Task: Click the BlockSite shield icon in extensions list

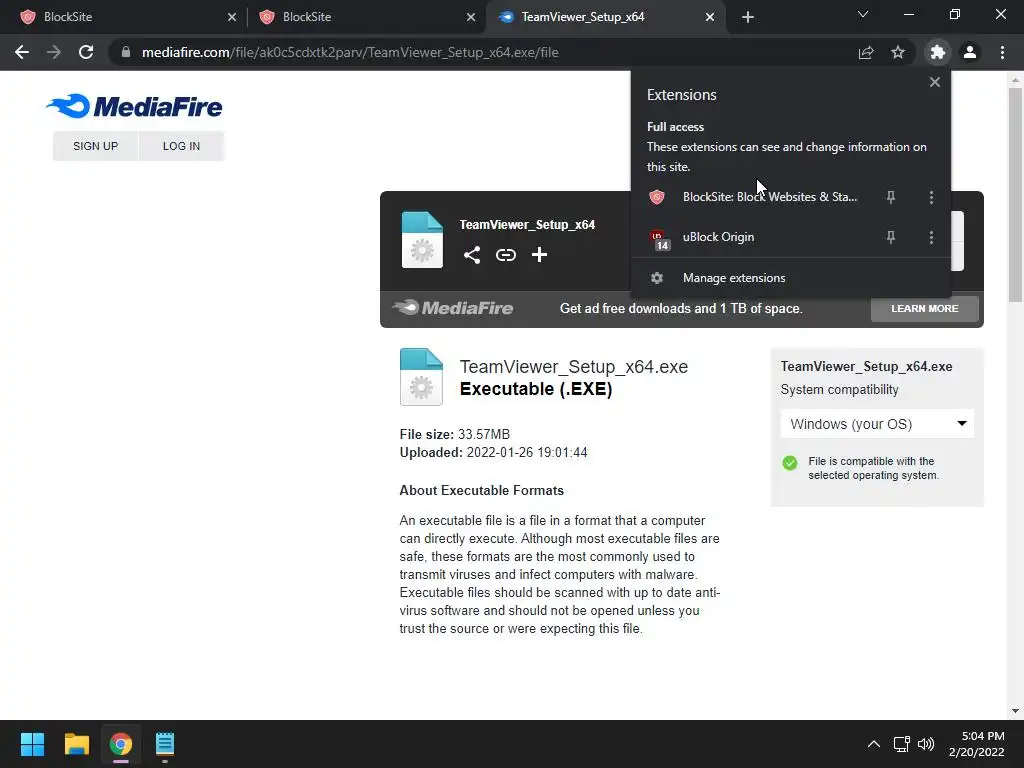Action: 657,197
